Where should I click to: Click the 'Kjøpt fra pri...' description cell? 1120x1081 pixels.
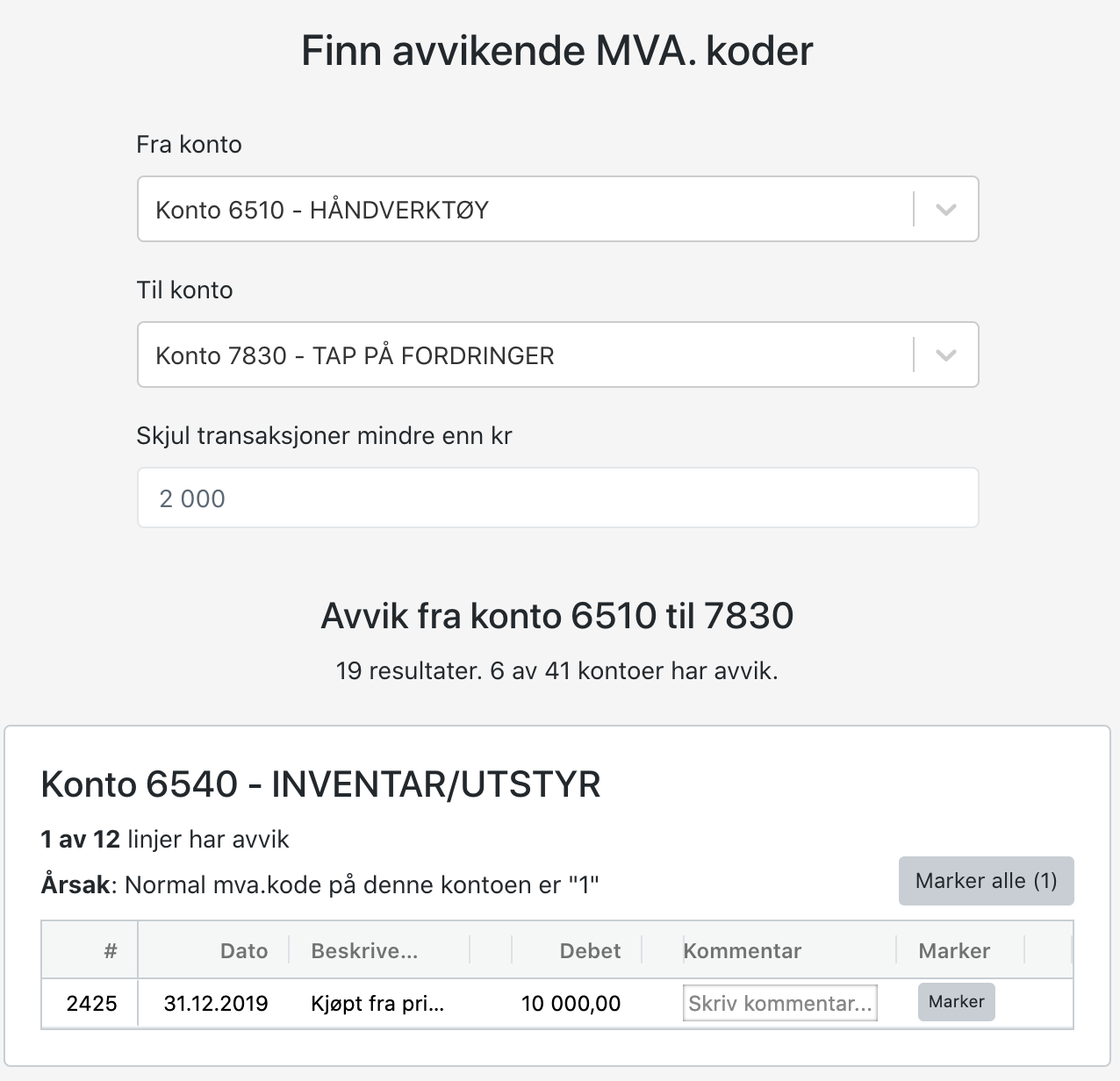click(377, 1004)
